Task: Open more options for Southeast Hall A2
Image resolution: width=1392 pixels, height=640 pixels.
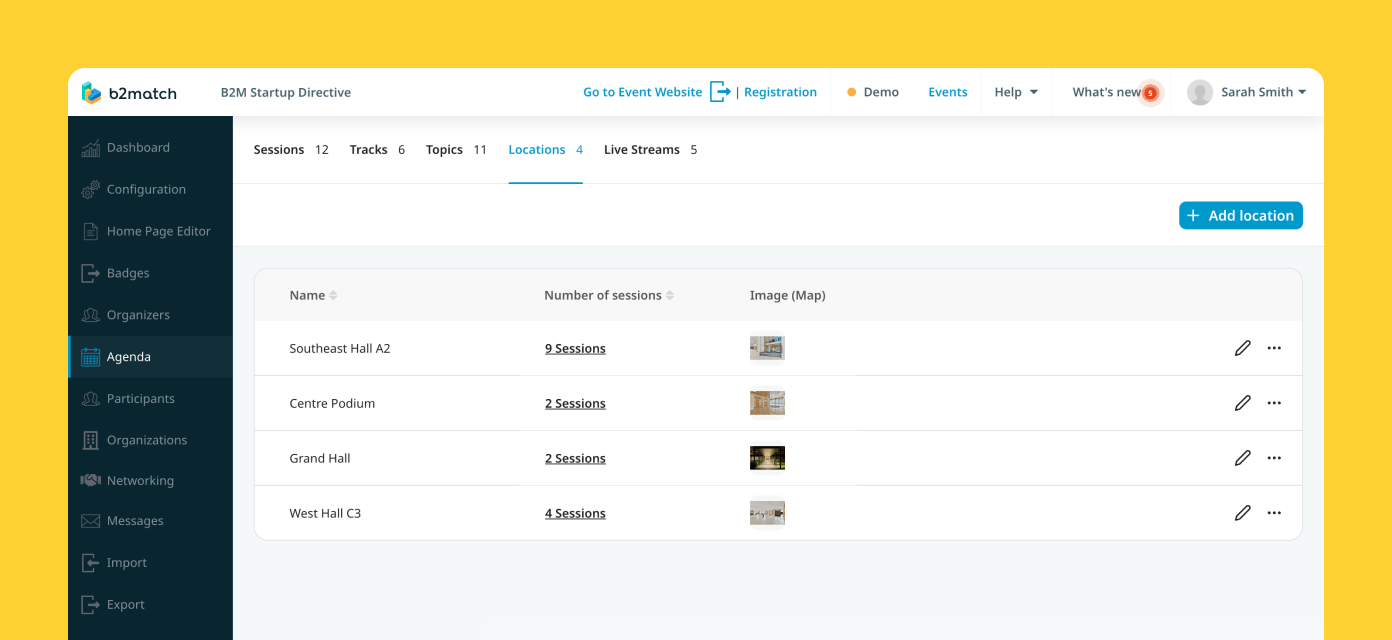Action: pyautogui.click(x=1274, y=348)
